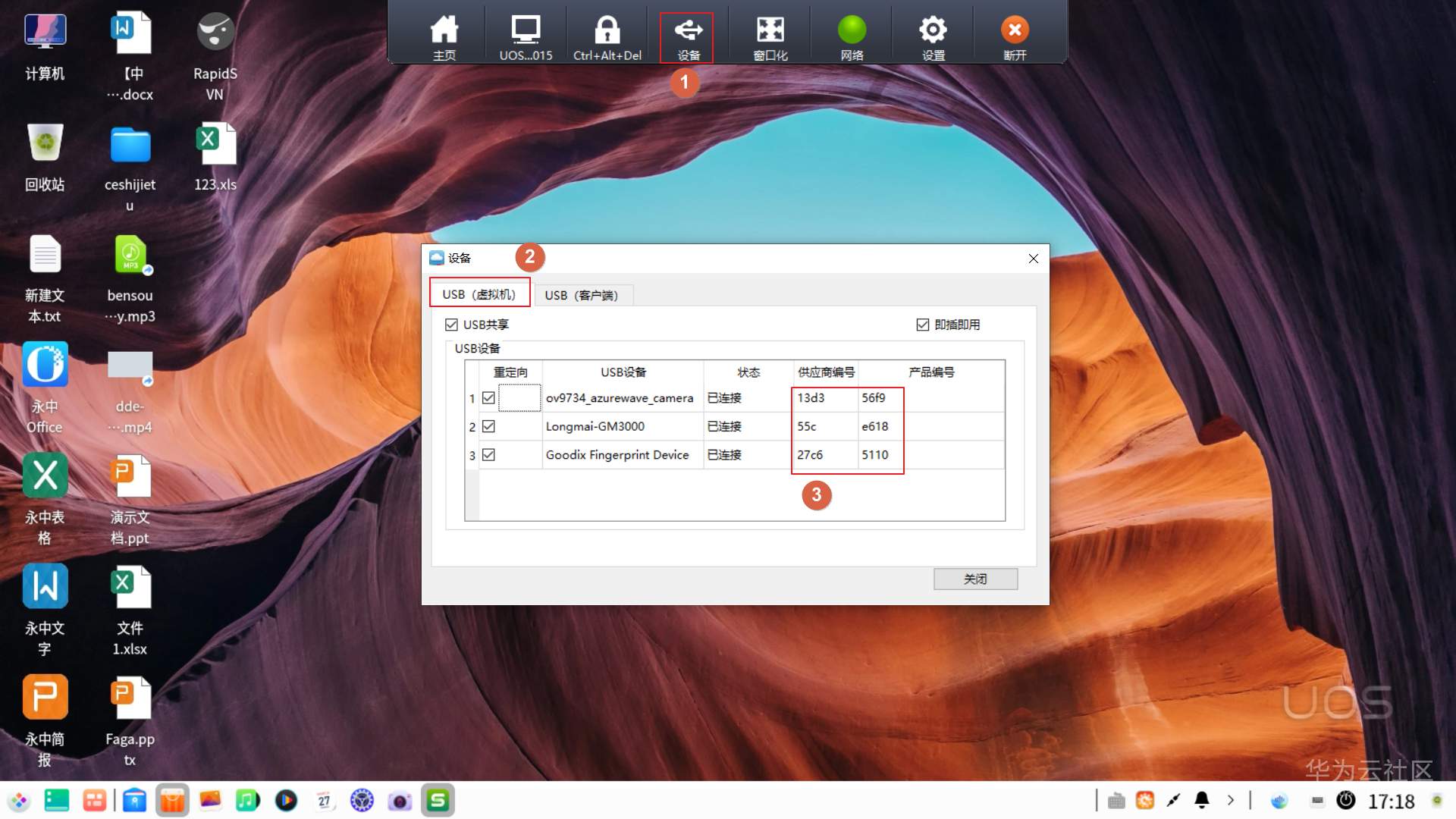The height and width of the screenshot is (819, 1456).
Task: Click the notification bell in taskbar
Action: pyautogui.click(x=1202, y=800)
